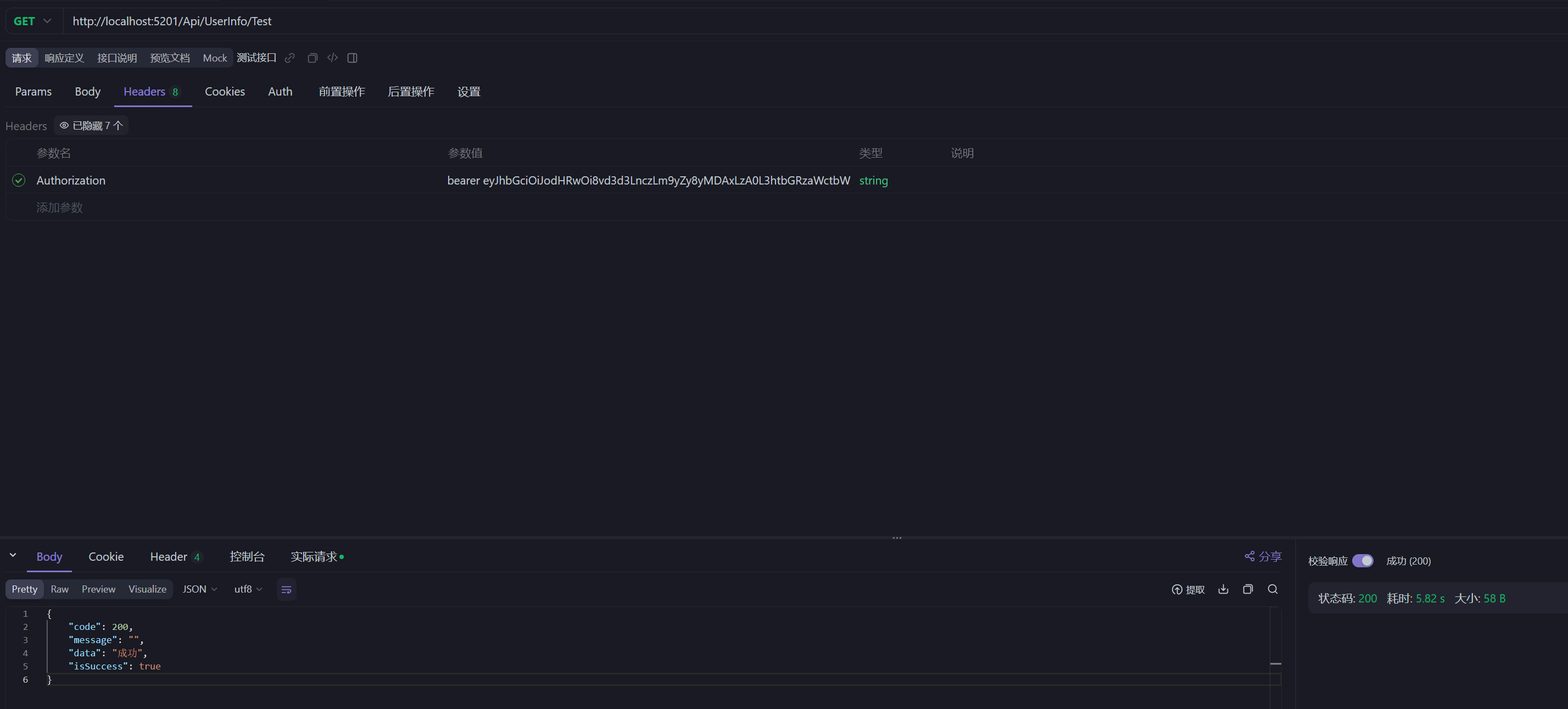Viewport: 1568px width, 709px height.
Task: Click the copy icon beside 测试接口
Action: coord(313,58)
